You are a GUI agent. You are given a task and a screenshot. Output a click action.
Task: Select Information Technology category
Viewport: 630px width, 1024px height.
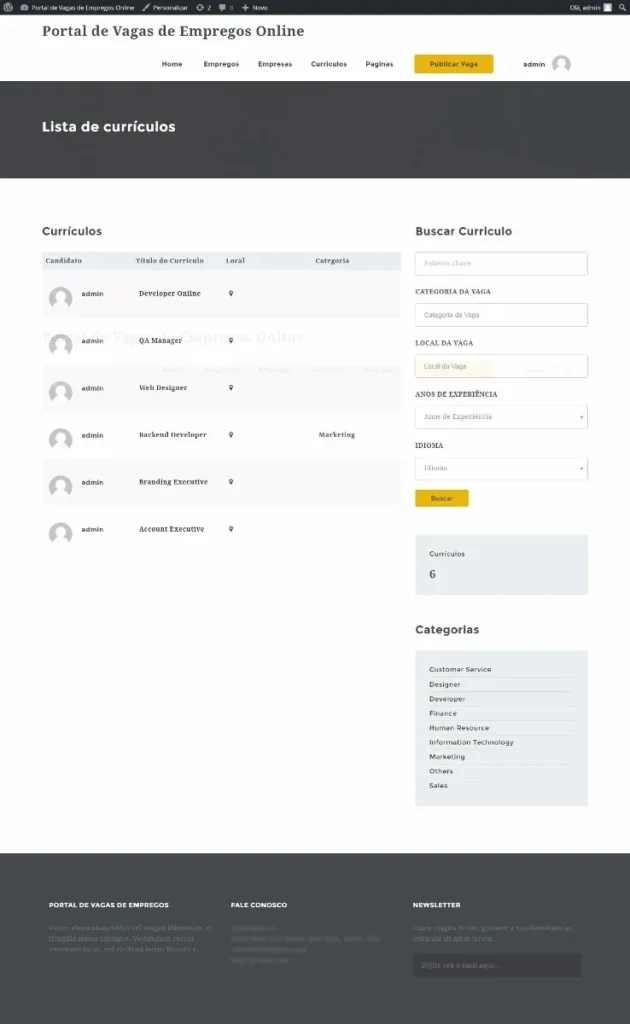[x=471, y=742]
